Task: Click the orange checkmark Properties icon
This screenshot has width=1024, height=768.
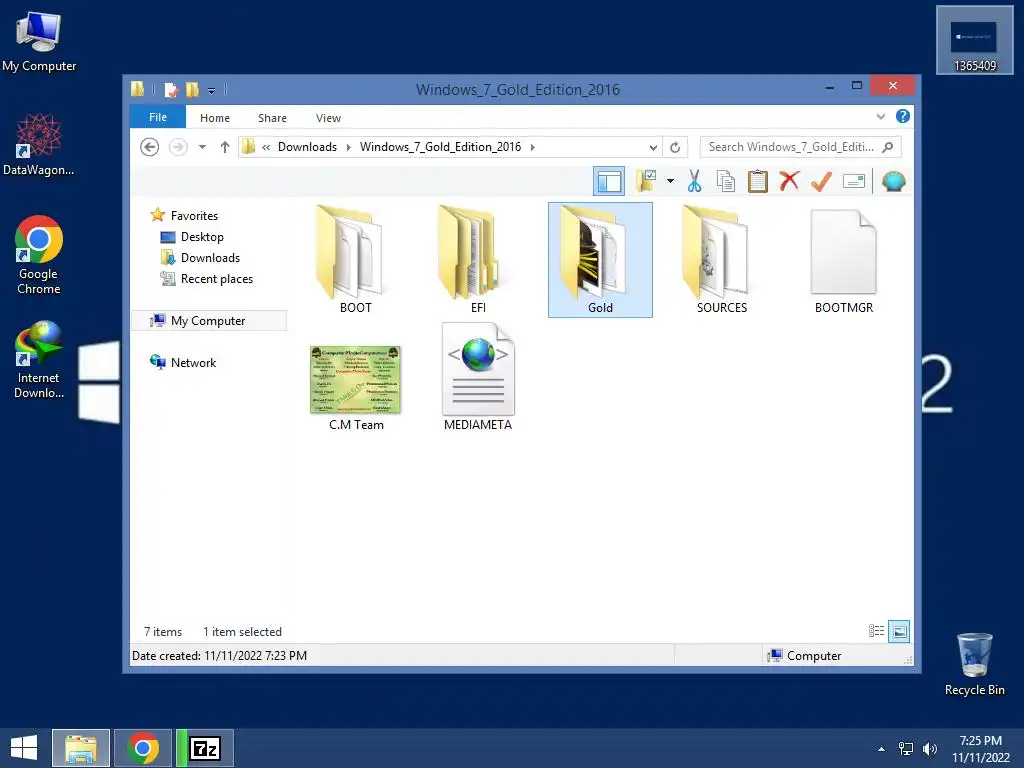Action: coord(821,181)
